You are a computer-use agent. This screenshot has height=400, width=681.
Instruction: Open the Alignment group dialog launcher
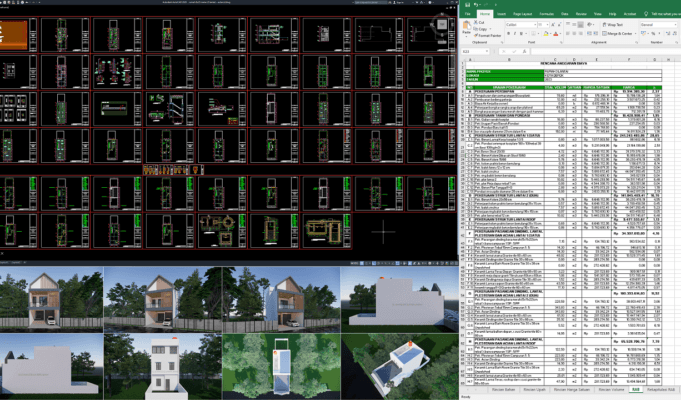point(636,42)
